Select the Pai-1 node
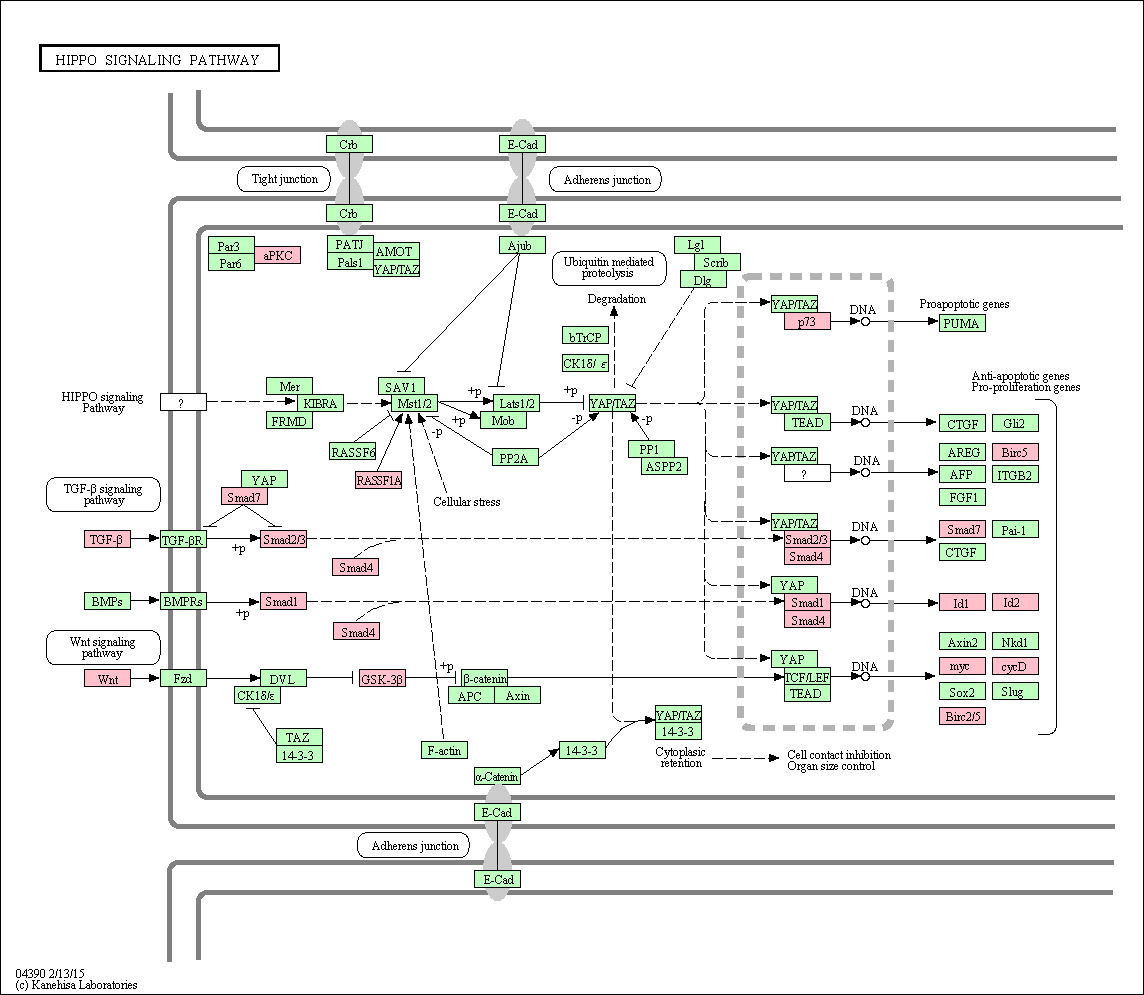The width and height of the screenshot is (1144, 995). 1015,530
